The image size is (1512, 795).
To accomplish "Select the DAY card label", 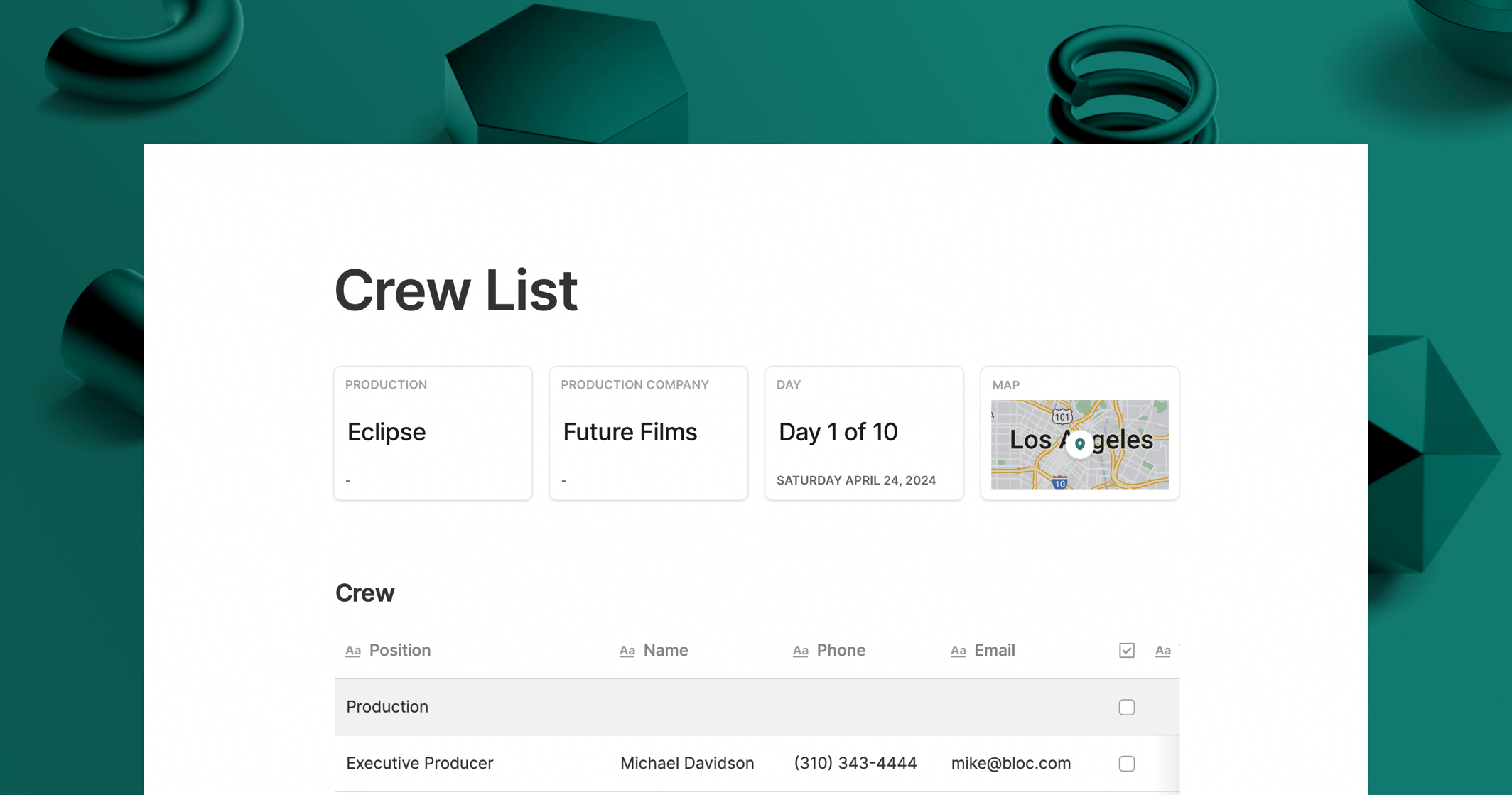I will tap(787, 384).
